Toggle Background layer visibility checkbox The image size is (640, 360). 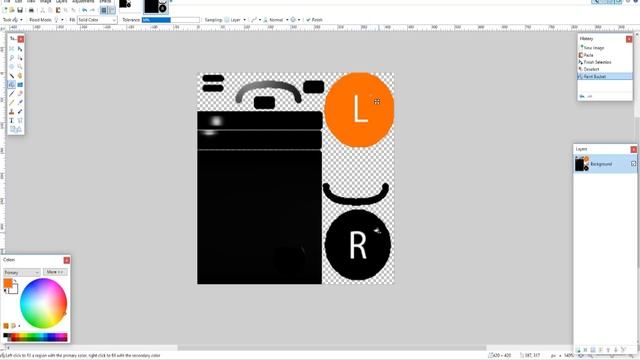click(x=634, y=164)
